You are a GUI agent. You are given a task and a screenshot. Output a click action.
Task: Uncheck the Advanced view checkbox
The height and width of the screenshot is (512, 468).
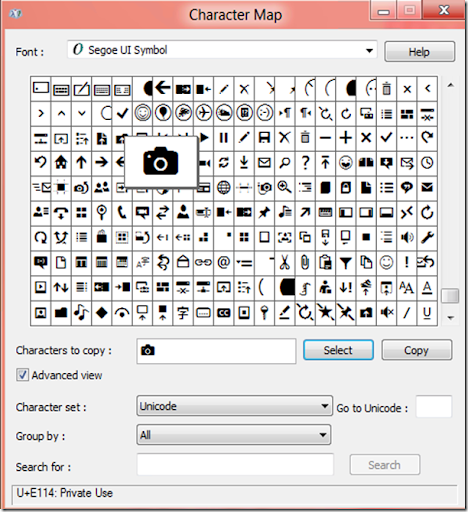pos(23,375)
